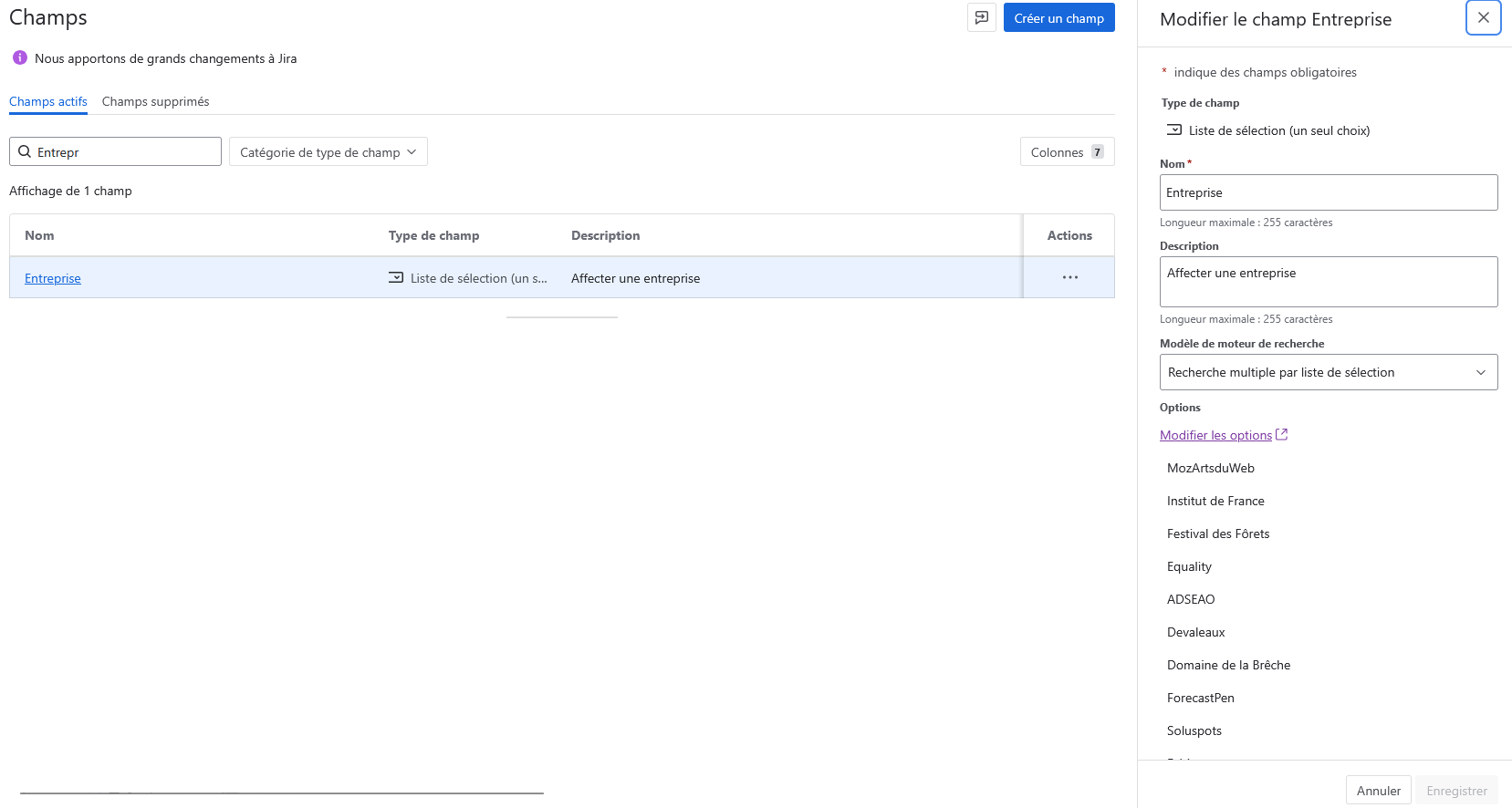Select the Champs actifs tab
Viewport: 1512px width, 808px height.
(48, 101)
